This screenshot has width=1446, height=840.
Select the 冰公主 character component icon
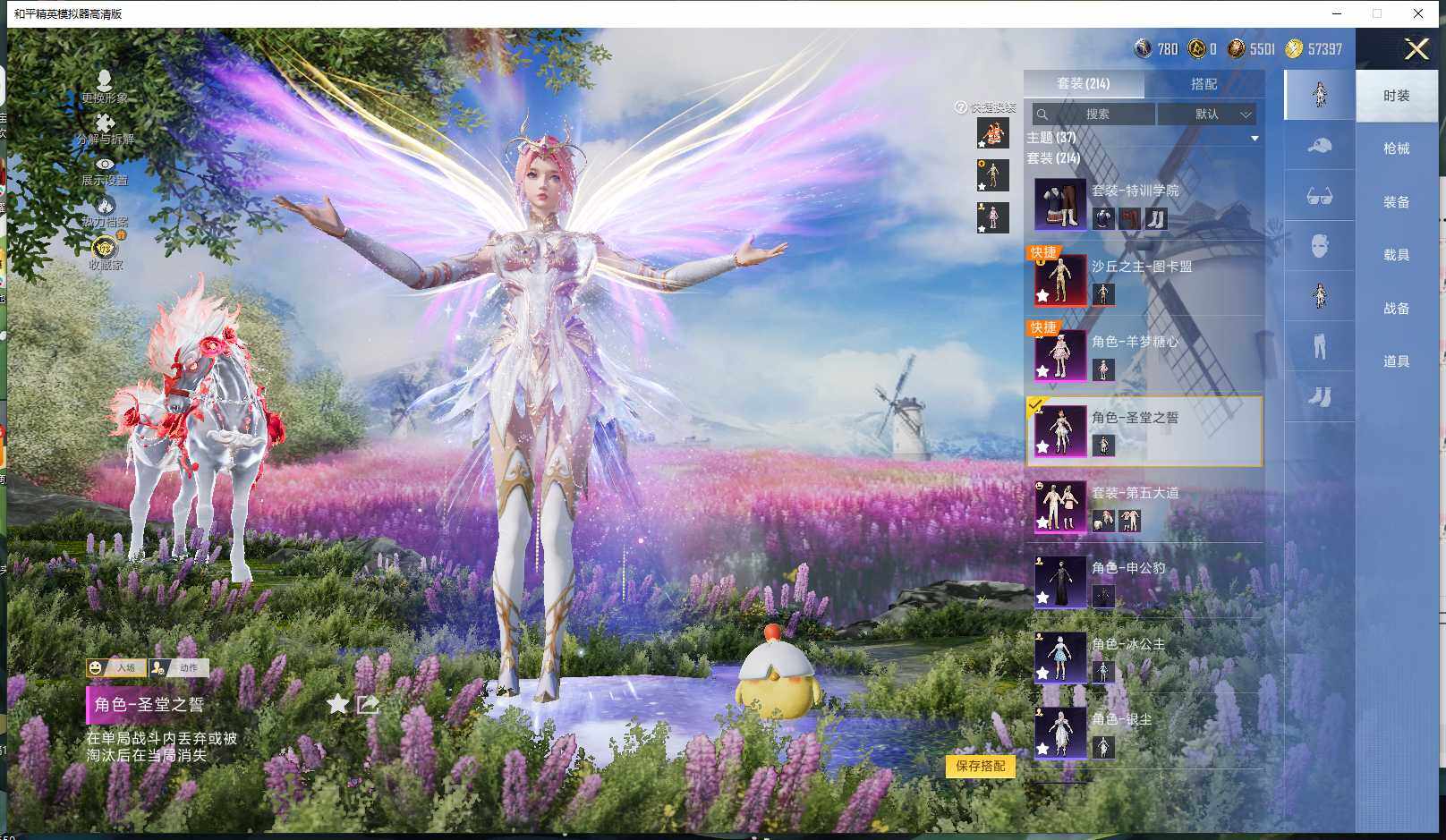point(1103,672)
